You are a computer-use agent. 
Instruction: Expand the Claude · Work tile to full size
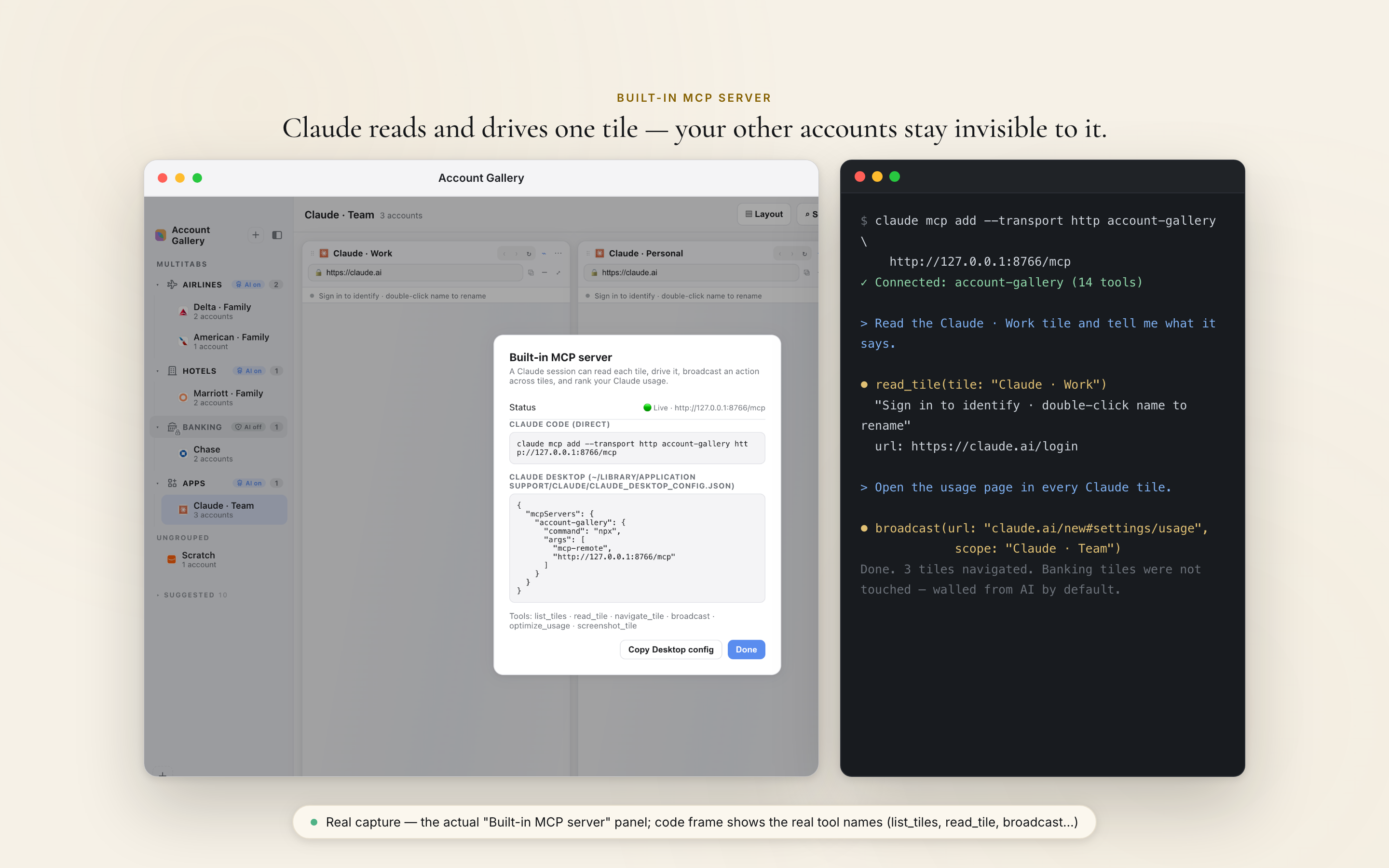pyautogui.click(x=558, y=272)
